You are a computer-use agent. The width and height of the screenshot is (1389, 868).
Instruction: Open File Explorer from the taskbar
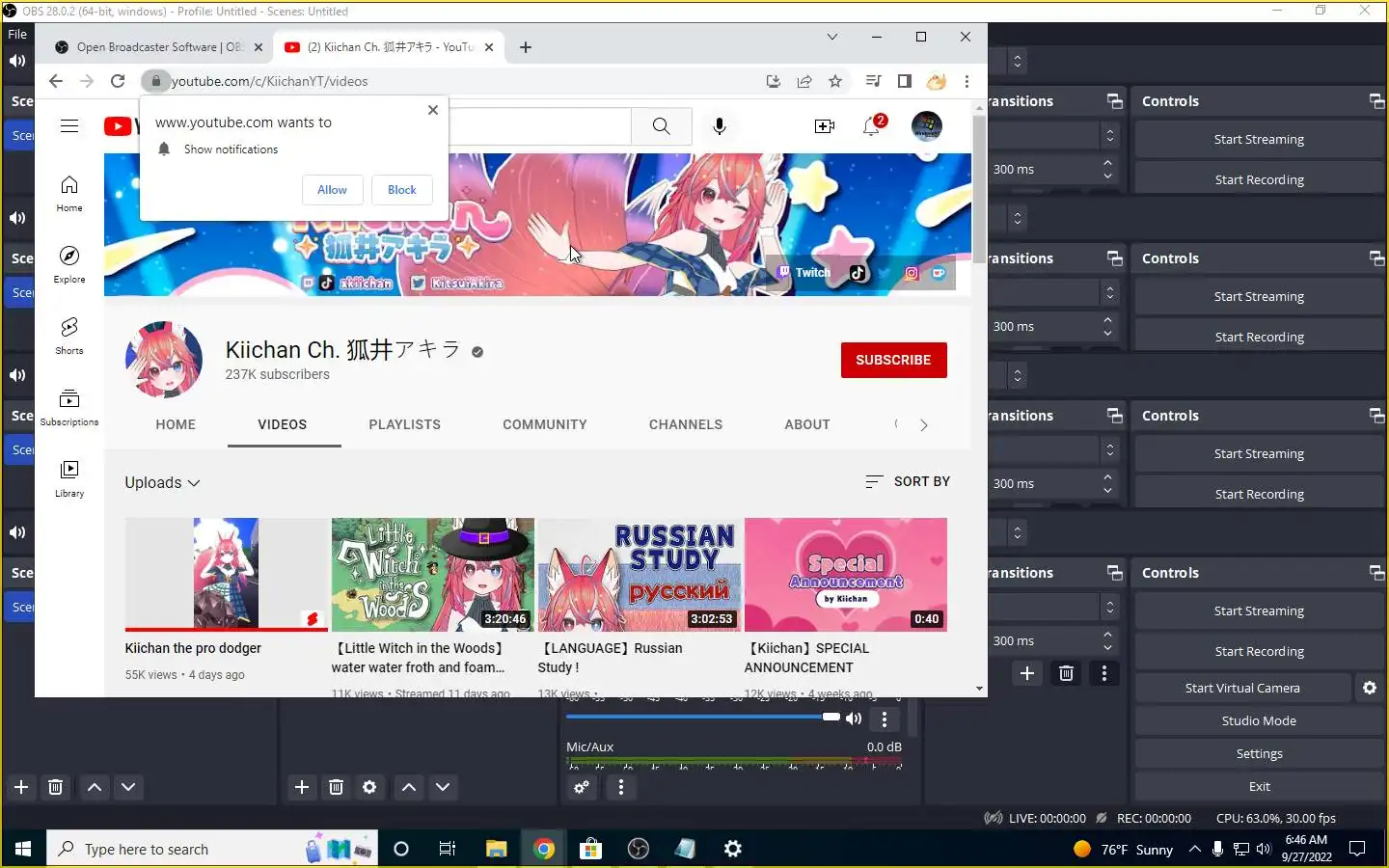[x=496, y=849]
